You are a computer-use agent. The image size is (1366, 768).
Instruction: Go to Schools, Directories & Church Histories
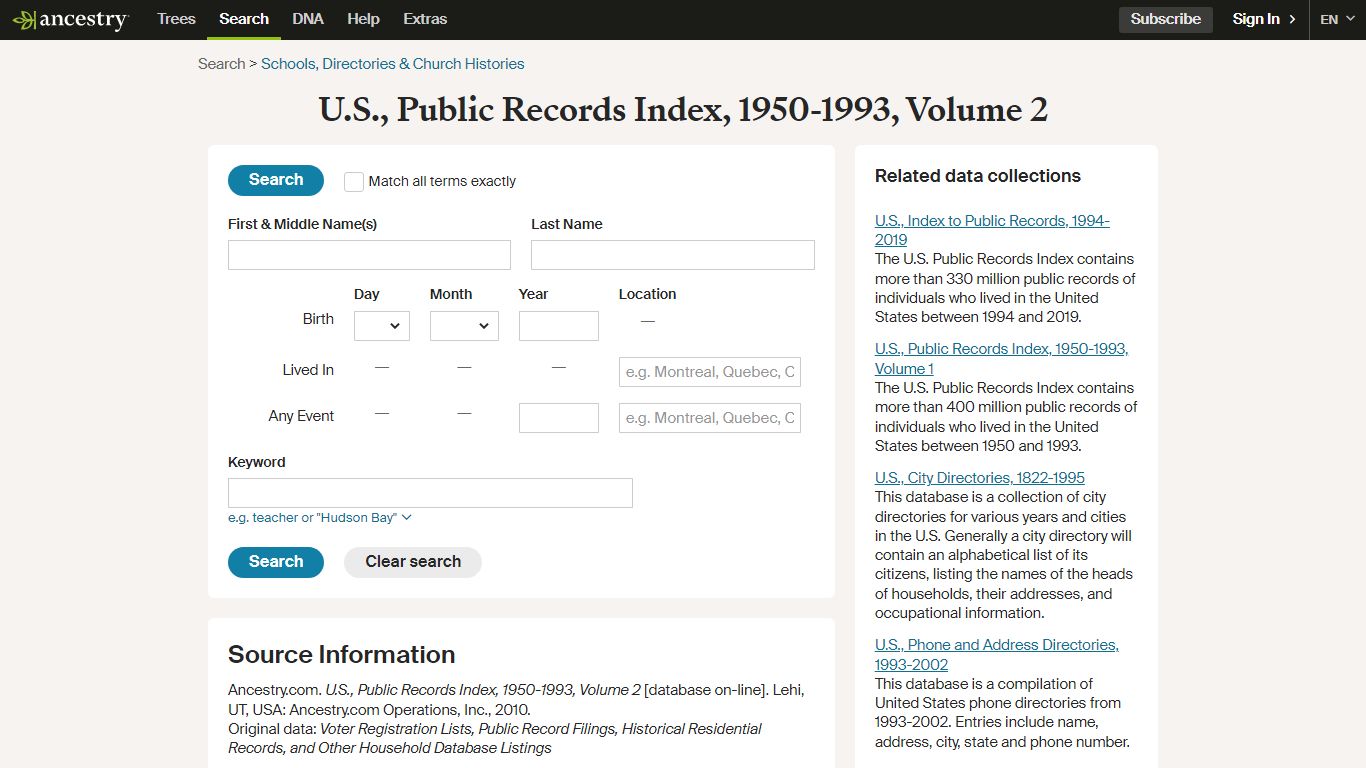(393, 64)
